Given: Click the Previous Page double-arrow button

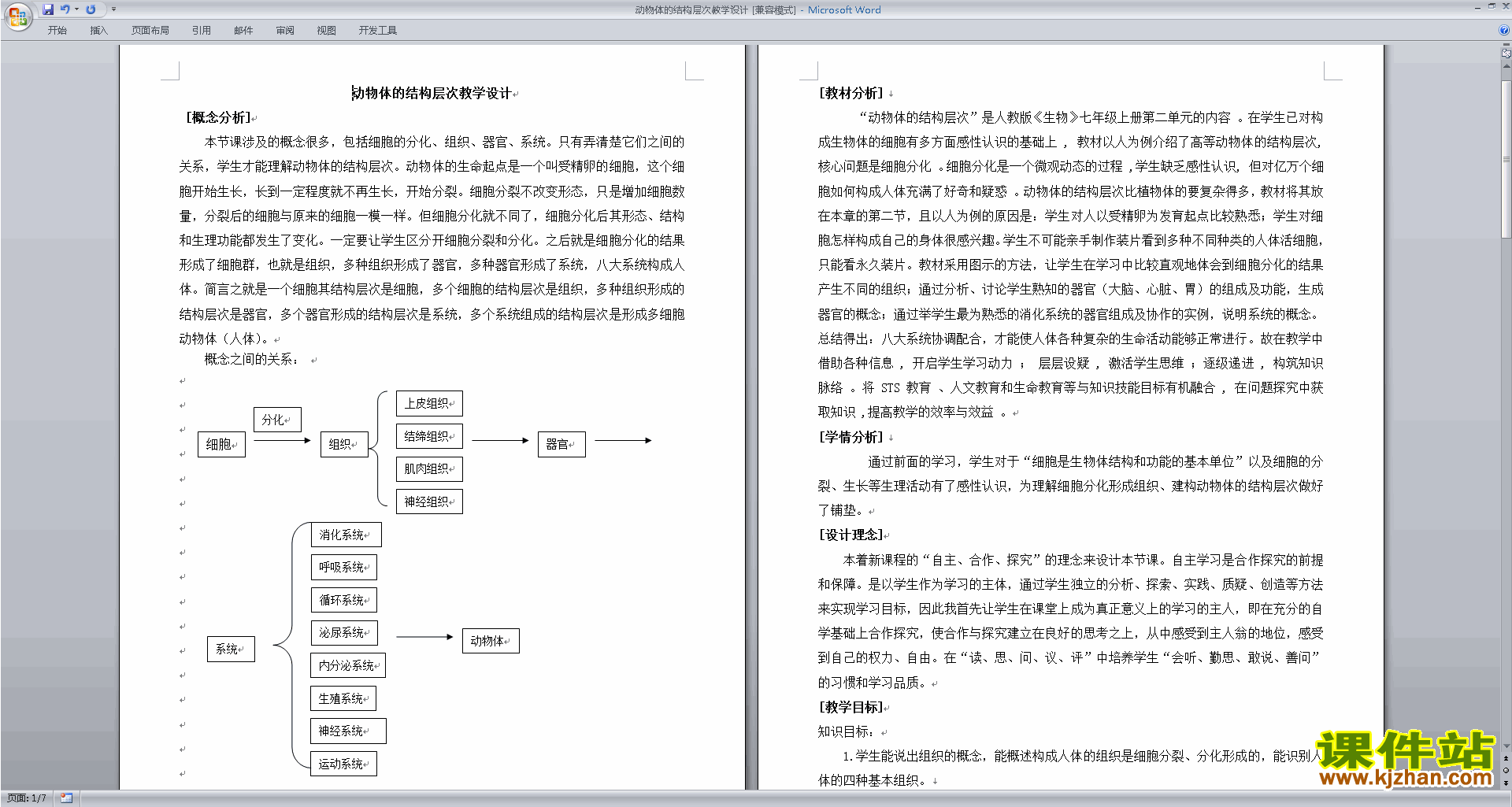Looking at the screenshot, I should pos(1506,758).
